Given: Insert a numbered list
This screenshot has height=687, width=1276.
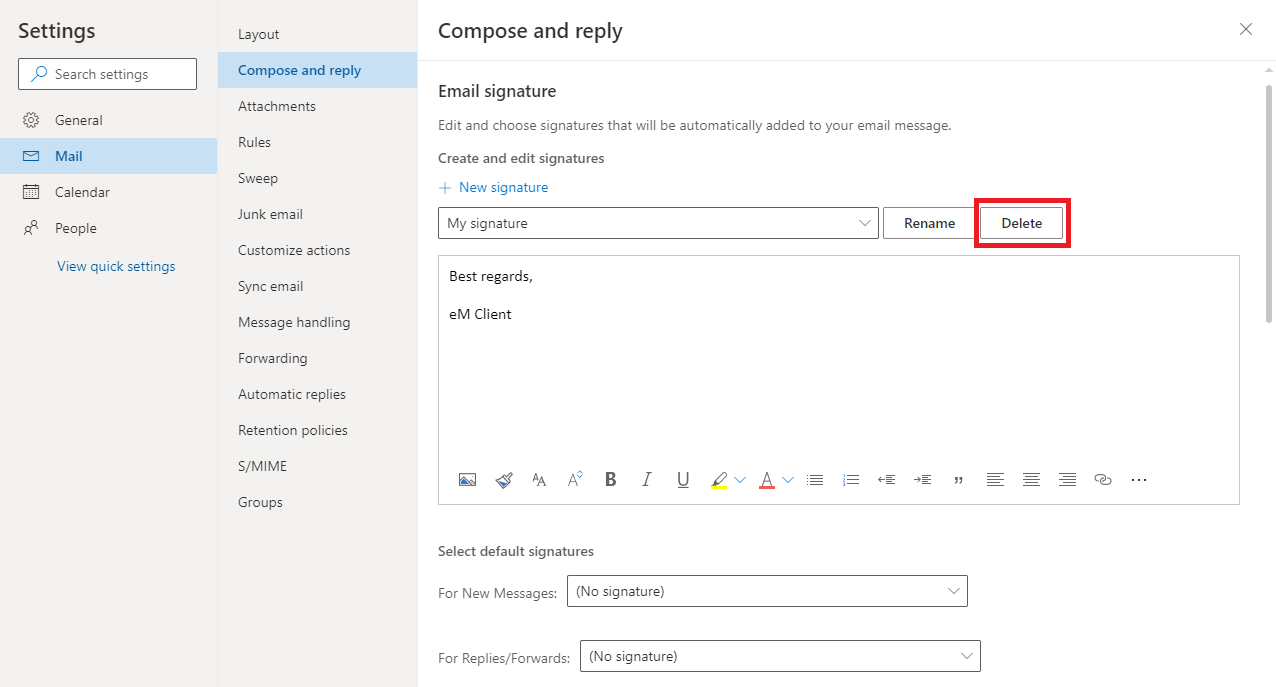Looking at the screenshot, I should point(851,480).
